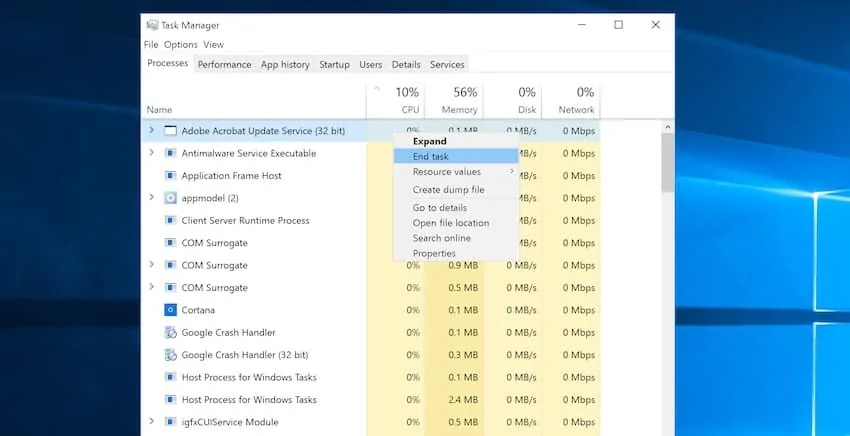The image size is (850, 436).
Task: Select the igfxCUIService Module text
Action: click(x=230, y=422)
